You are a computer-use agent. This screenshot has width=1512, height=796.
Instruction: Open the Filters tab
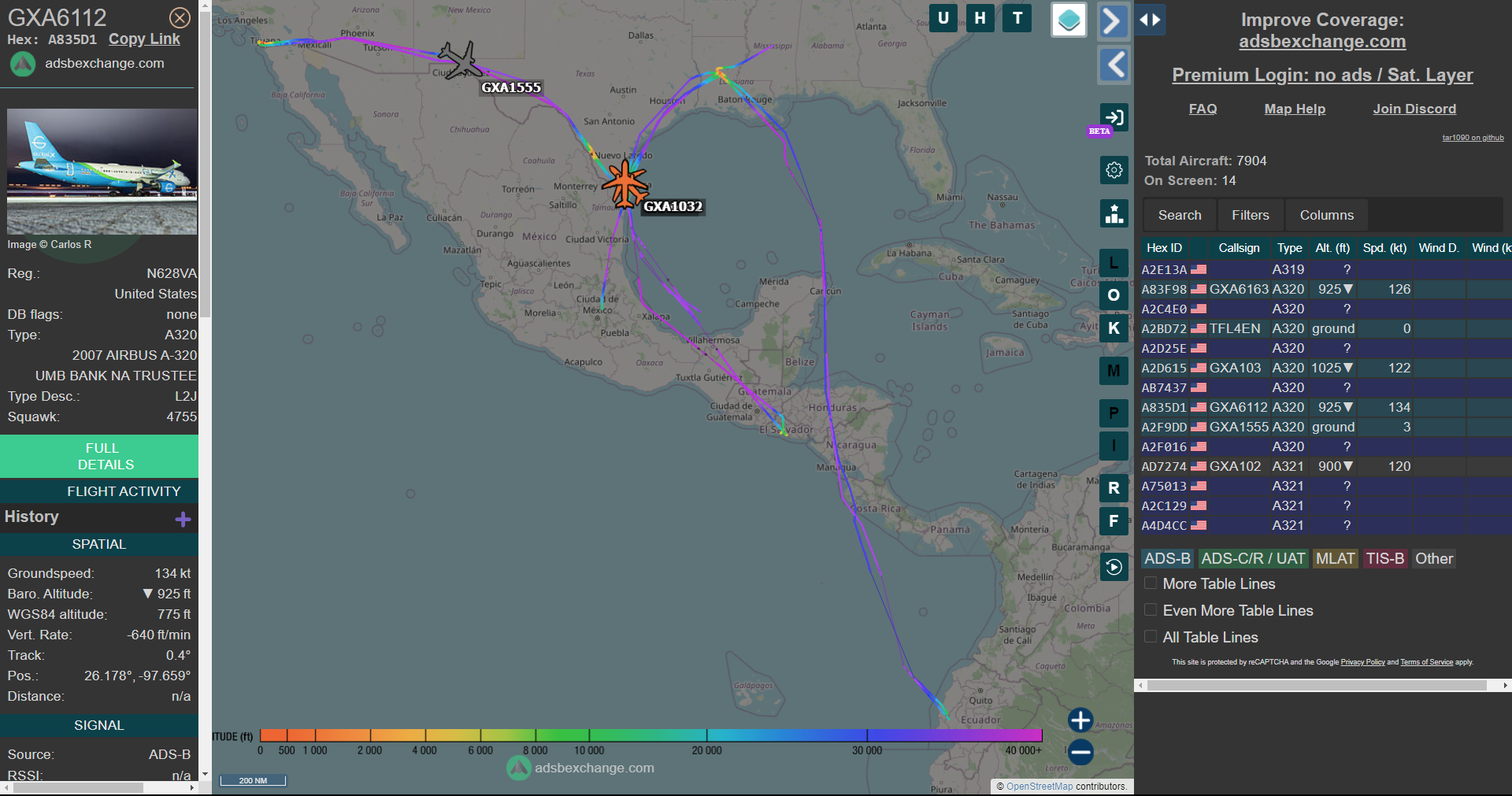pos(1251,215)
